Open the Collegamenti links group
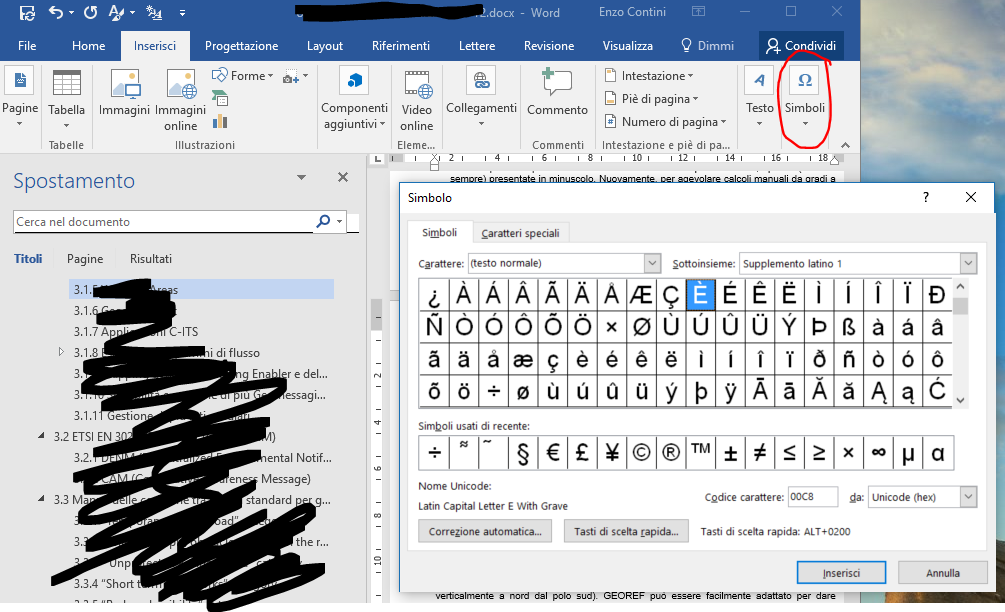1005x612 pixels. (481, 93)
